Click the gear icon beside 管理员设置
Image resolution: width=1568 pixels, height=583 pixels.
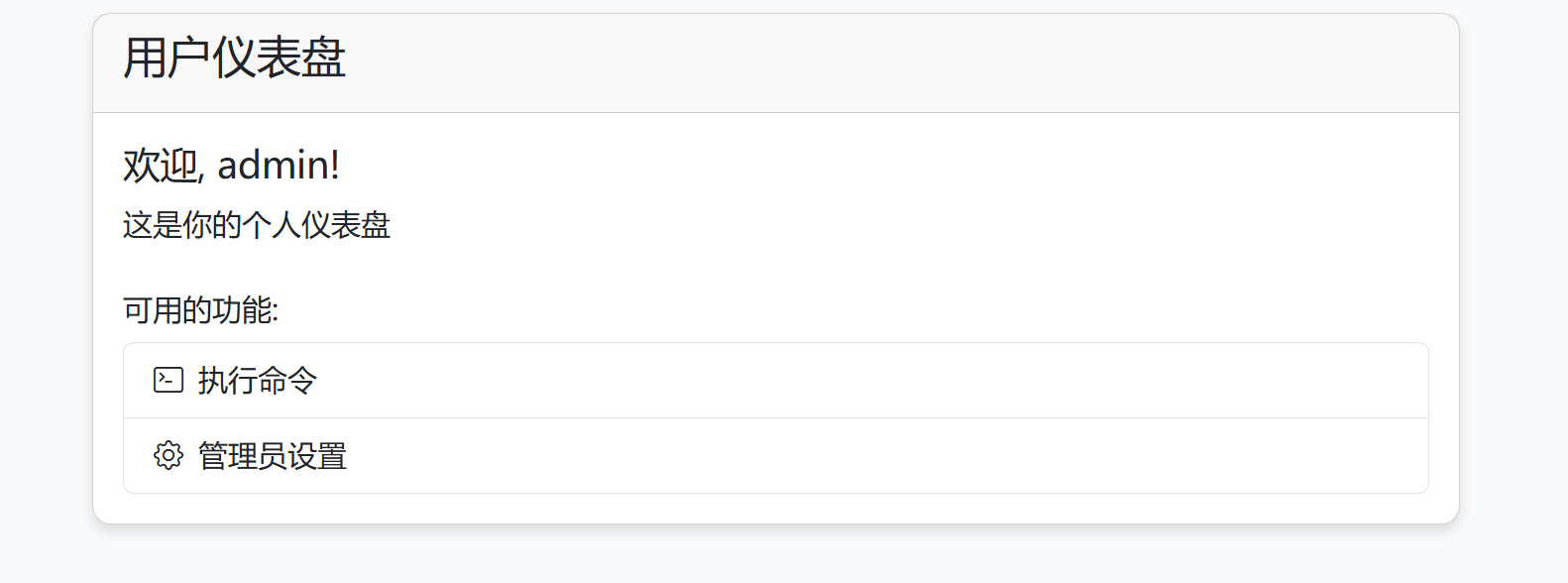[x=168, y=455]
